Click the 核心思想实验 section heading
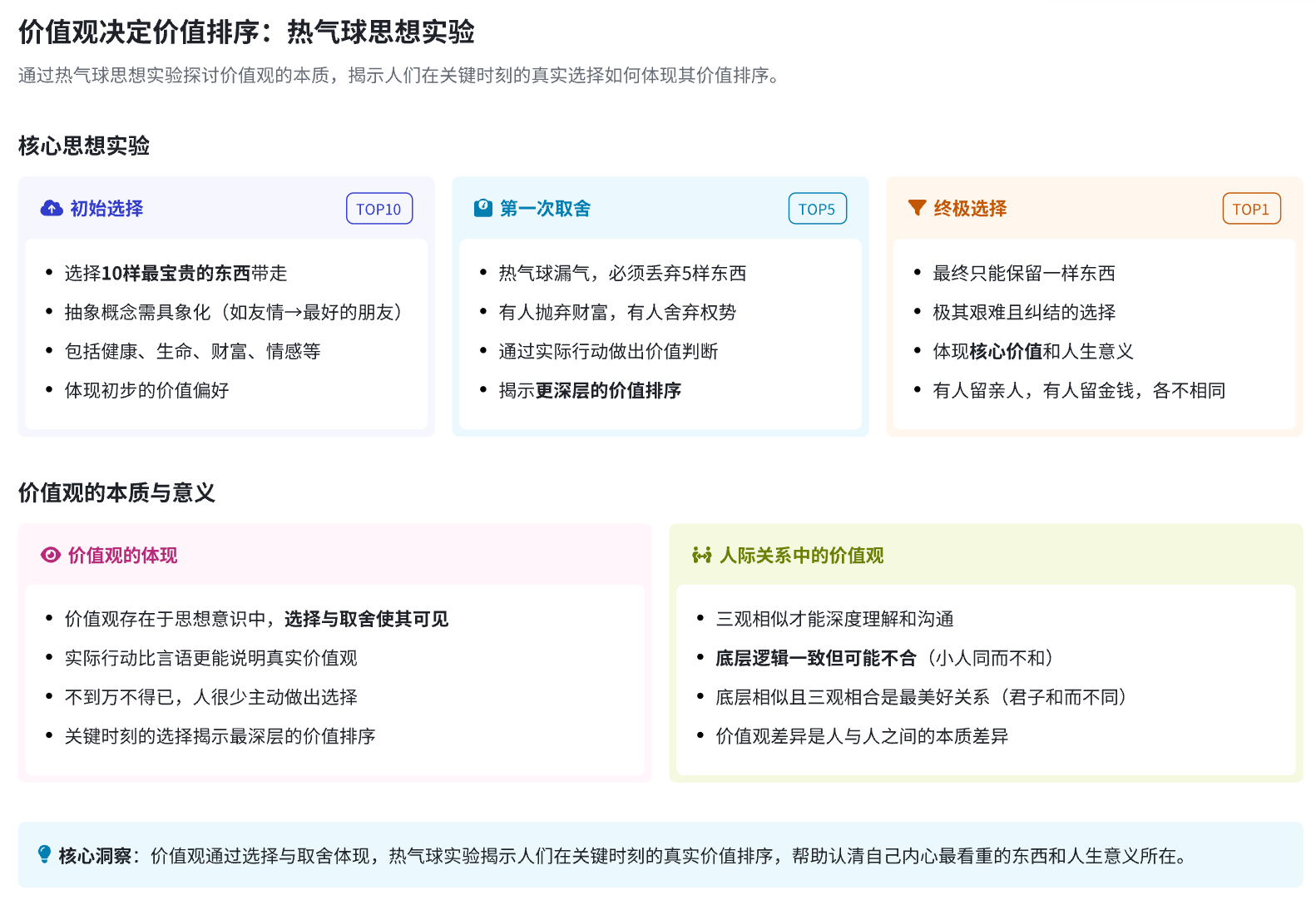The width and height of the screenshot is (1316, 900). pos(84,146)
